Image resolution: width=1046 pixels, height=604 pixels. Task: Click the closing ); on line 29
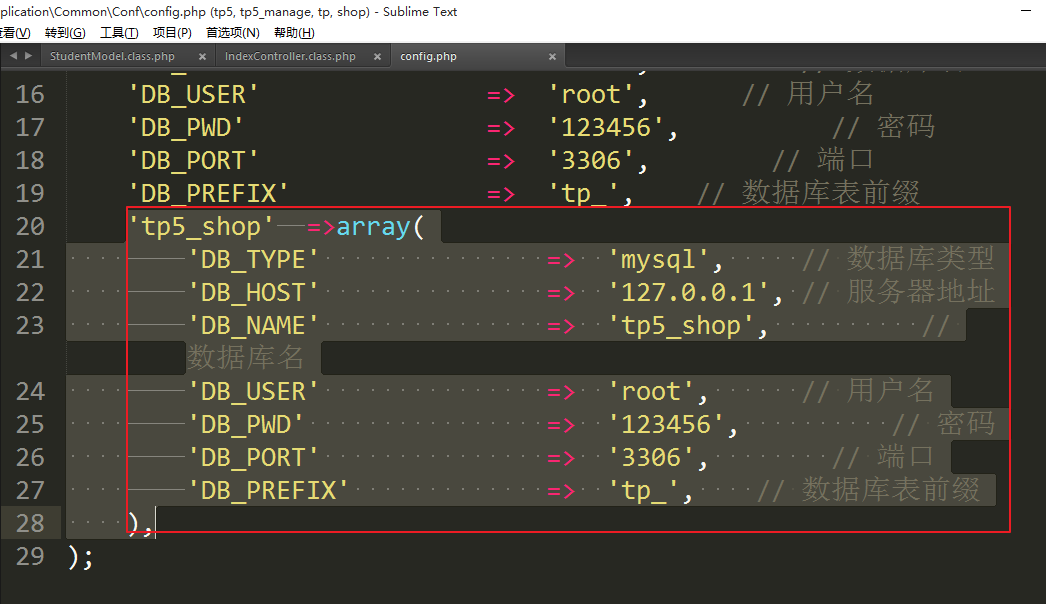tap(80, 557)
